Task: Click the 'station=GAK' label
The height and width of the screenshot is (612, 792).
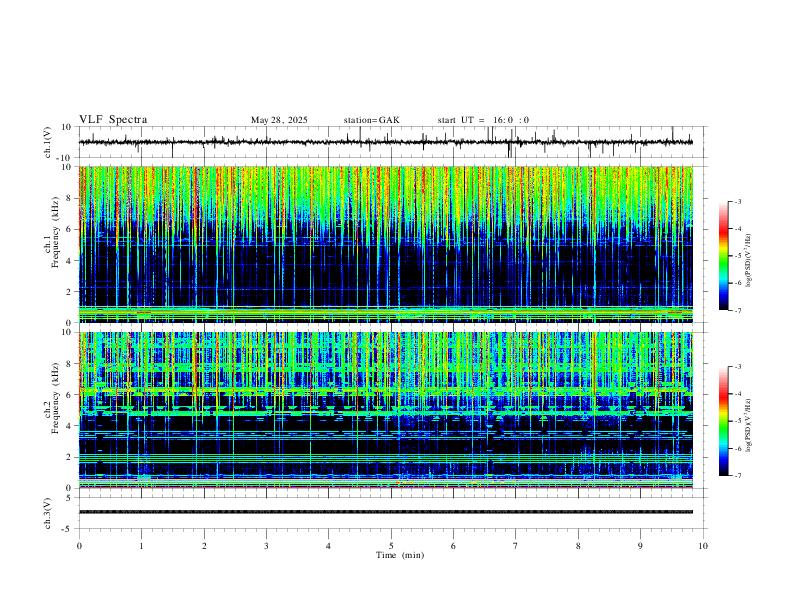Action: tap(371, 120)
